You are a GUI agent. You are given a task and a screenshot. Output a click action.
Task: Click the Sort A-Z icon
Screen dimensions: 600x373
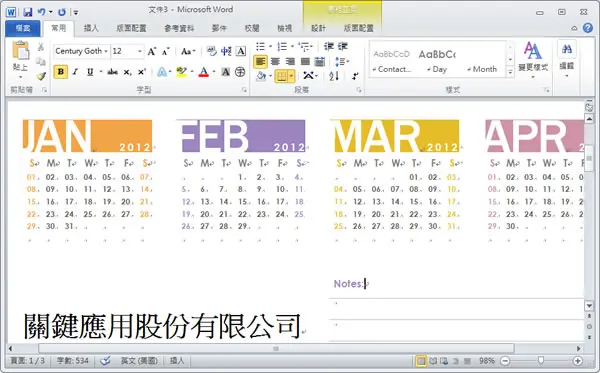[334, 76]
